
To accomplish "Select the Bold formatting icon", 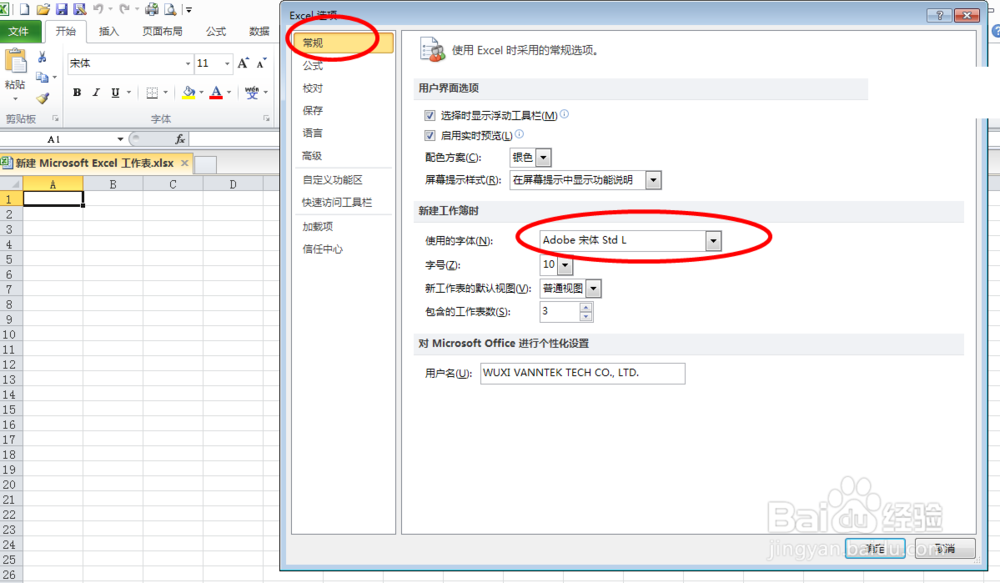I will click(78, 93).
